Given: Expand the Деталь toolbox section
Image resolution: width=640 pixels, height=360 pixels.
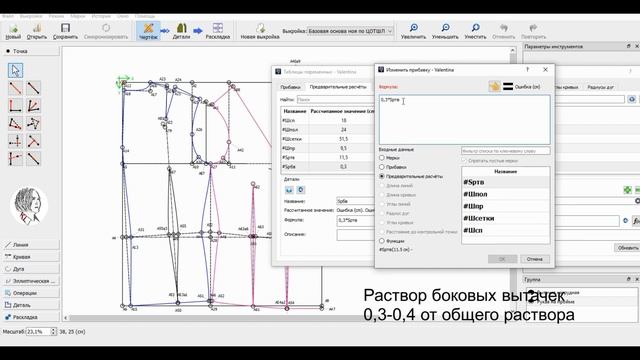Looking at the screenshot, I should 31,305.
